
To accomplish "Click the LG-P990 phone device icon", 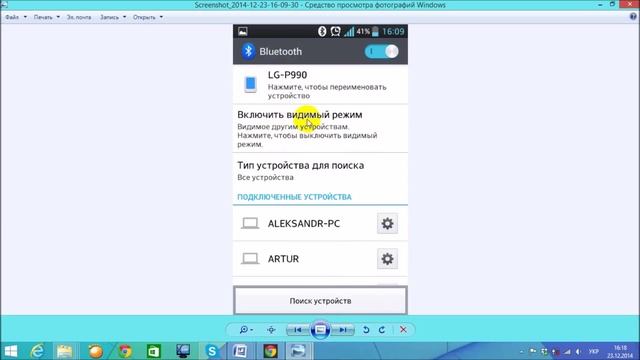I will coord(251,84).
